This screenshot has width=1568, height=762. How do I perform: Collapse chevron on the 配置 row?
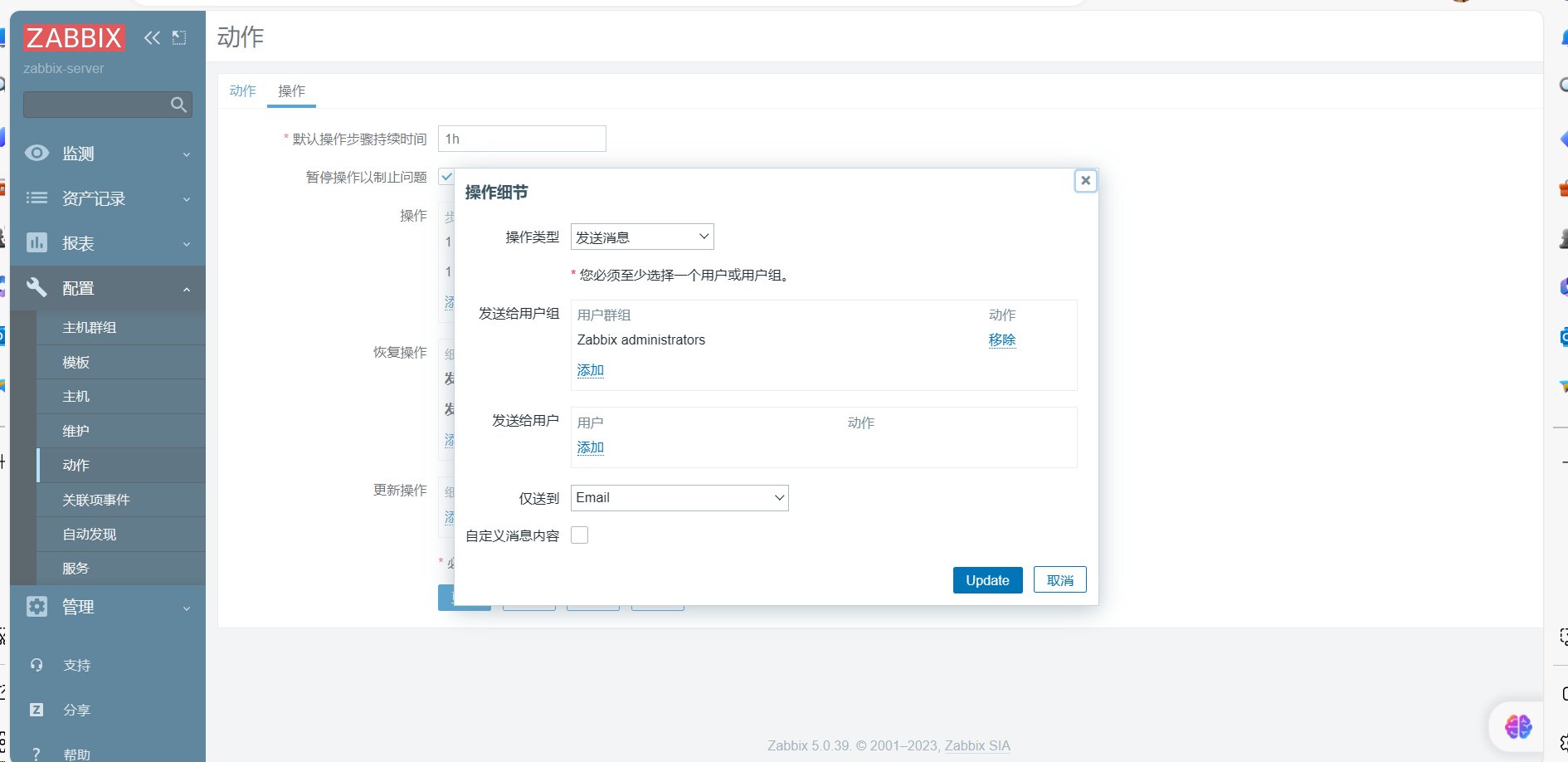(187, 289)
